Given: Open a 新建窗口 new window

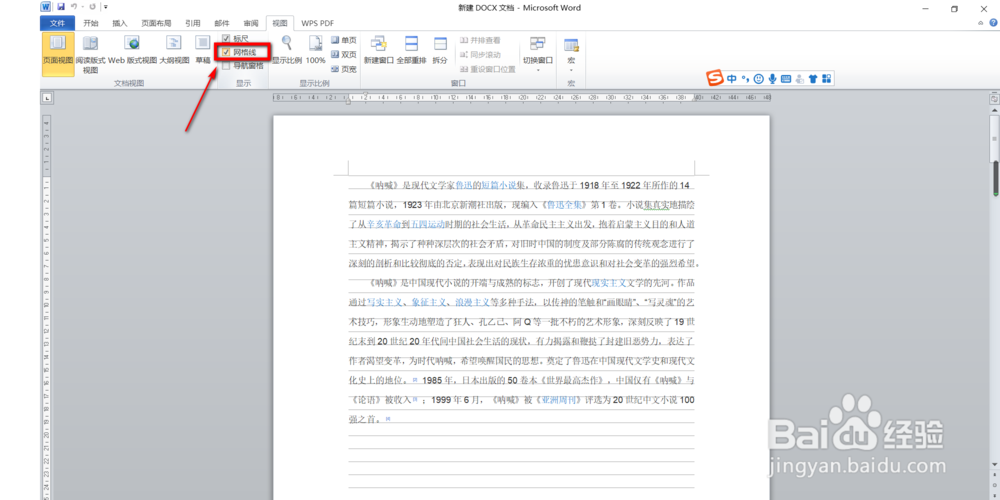Looking at the screenshot, I should point(379,50).
